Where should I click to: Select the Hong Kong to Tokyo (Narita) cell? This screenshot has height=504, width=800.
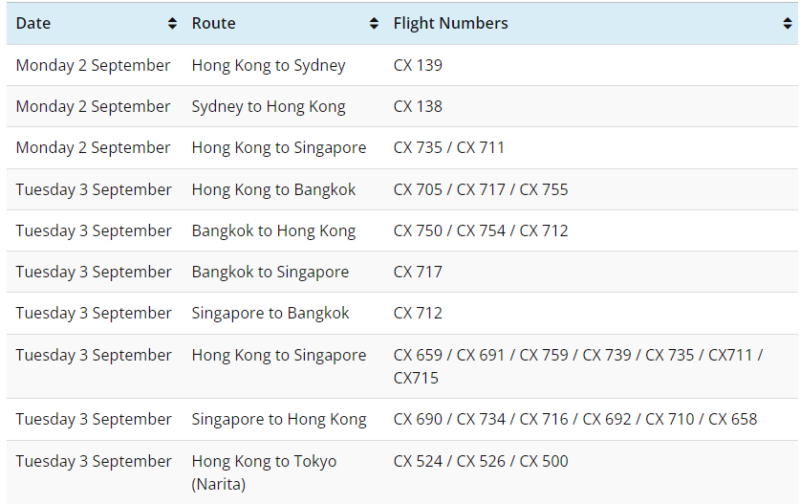pos(264,472)
